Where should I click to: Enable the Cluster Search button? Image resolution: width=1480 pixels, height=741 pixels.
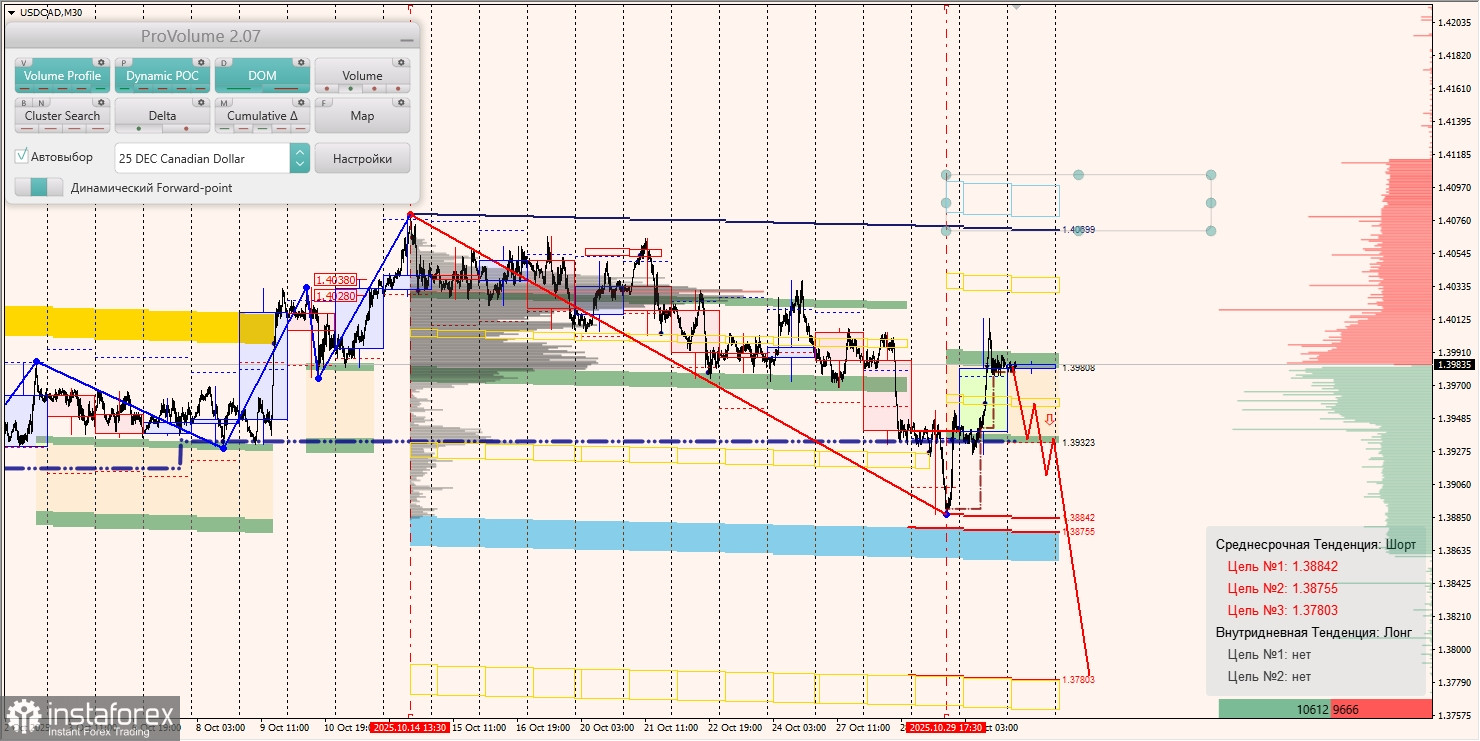62,116
